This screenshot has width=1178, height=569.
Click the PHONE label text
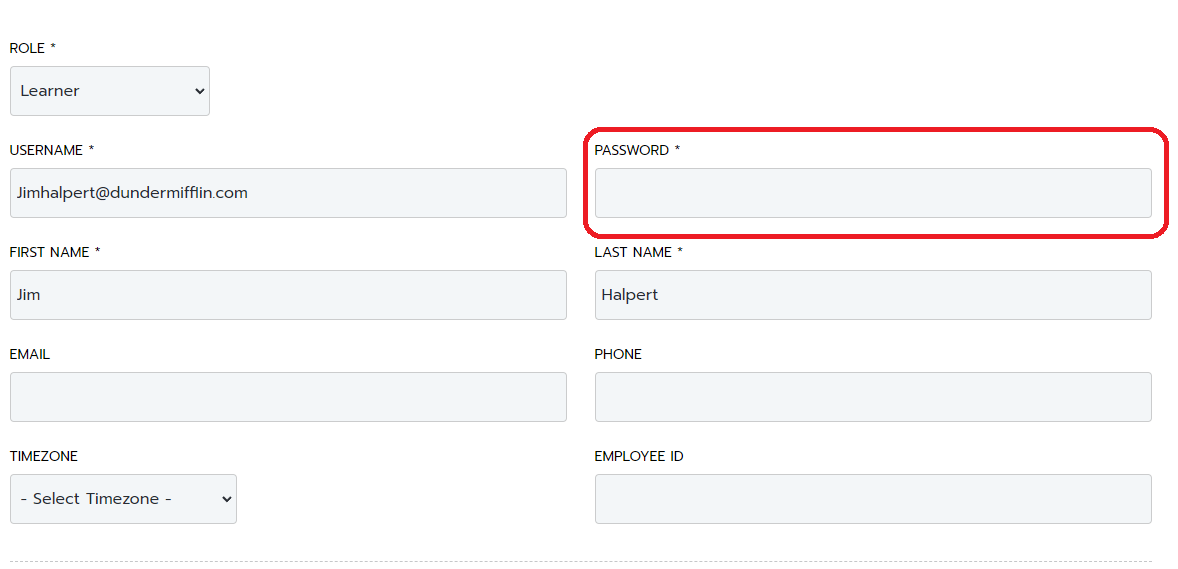point(618,355)
